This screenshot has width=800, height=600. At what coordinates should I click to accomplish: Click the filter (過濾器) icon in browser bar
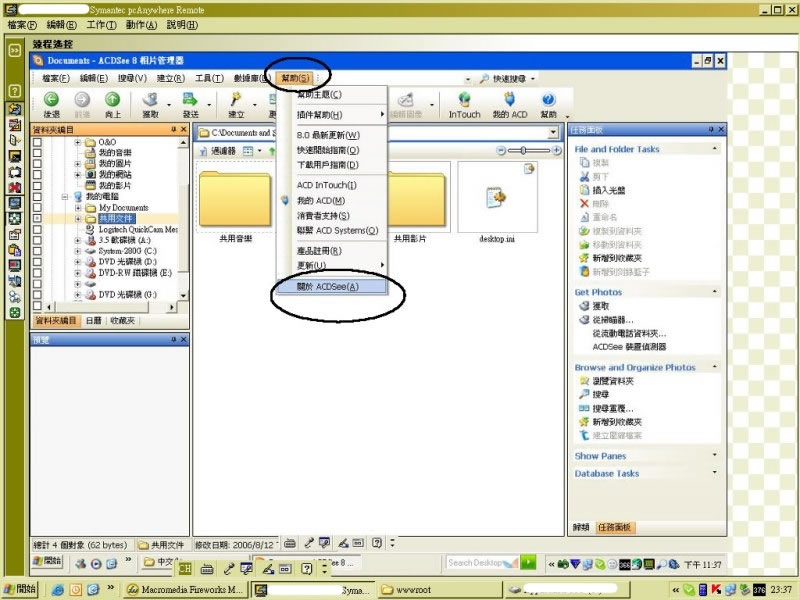(203, 151)
